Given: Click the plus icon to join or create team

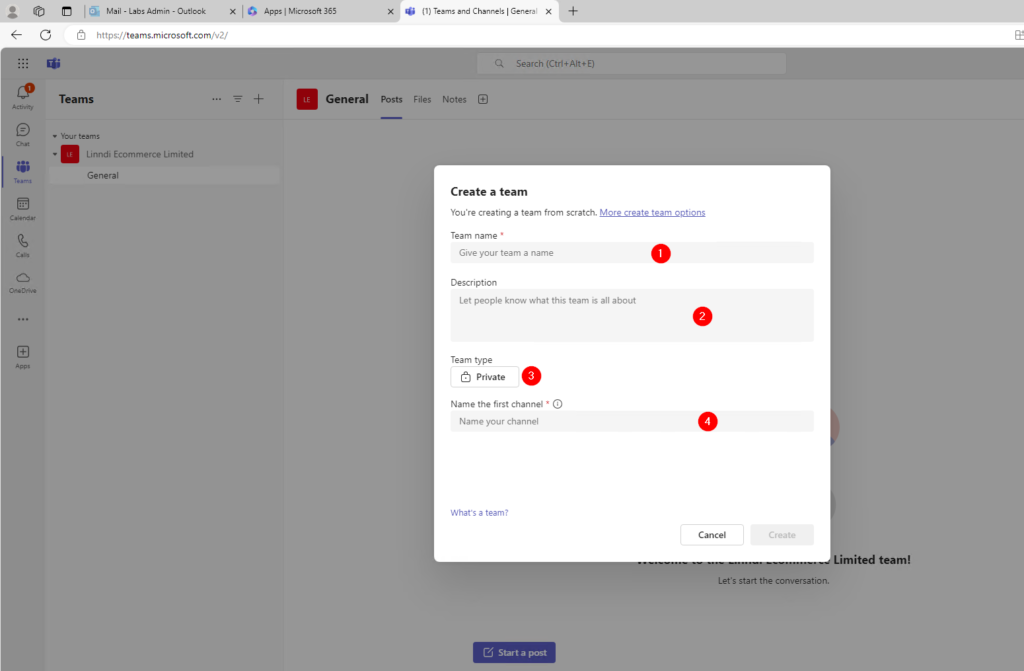Looking at the screenshot, I should (259, 99).
